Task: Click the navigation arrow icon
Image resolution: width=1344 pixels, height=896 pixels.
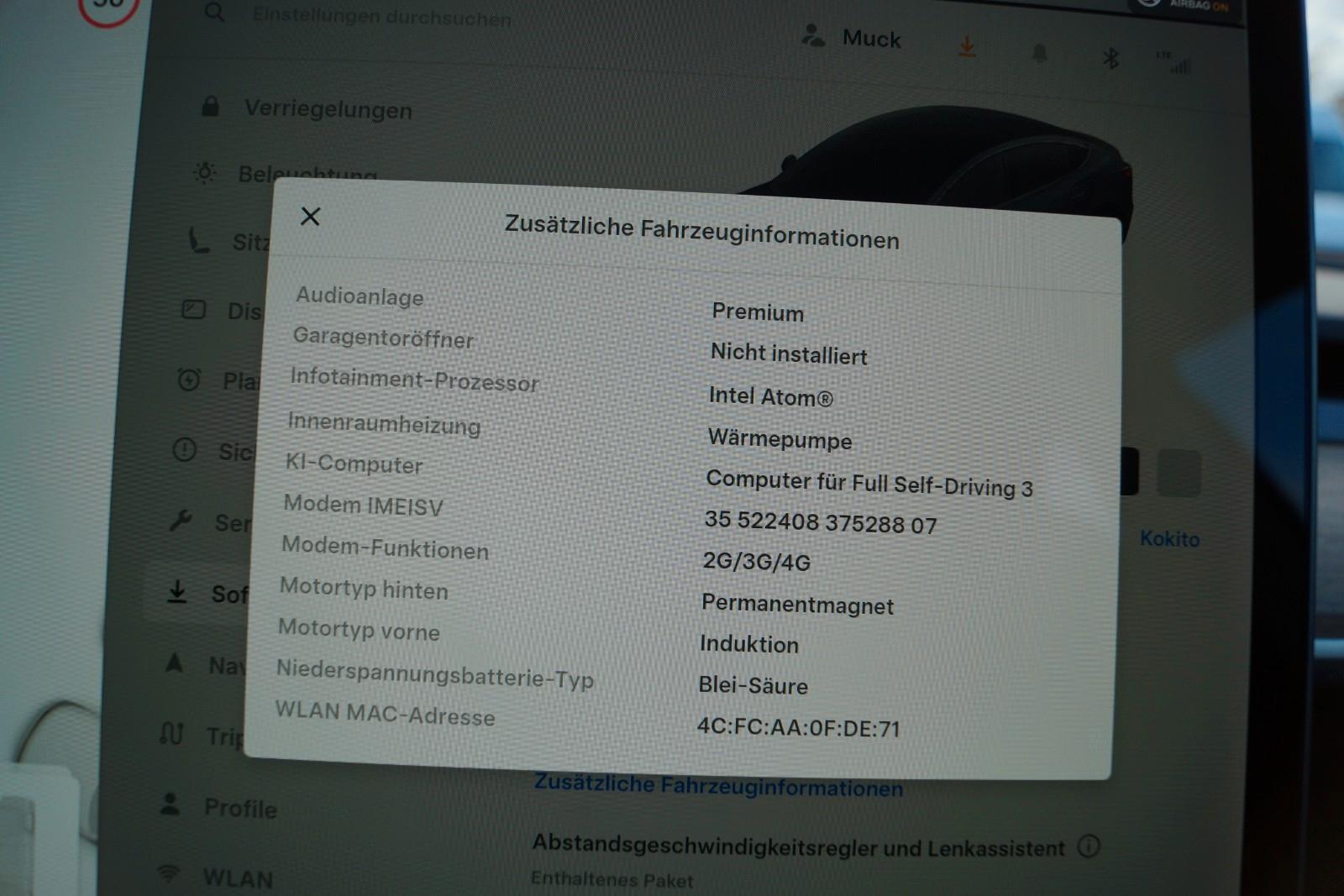Action: tap(174, 663)
